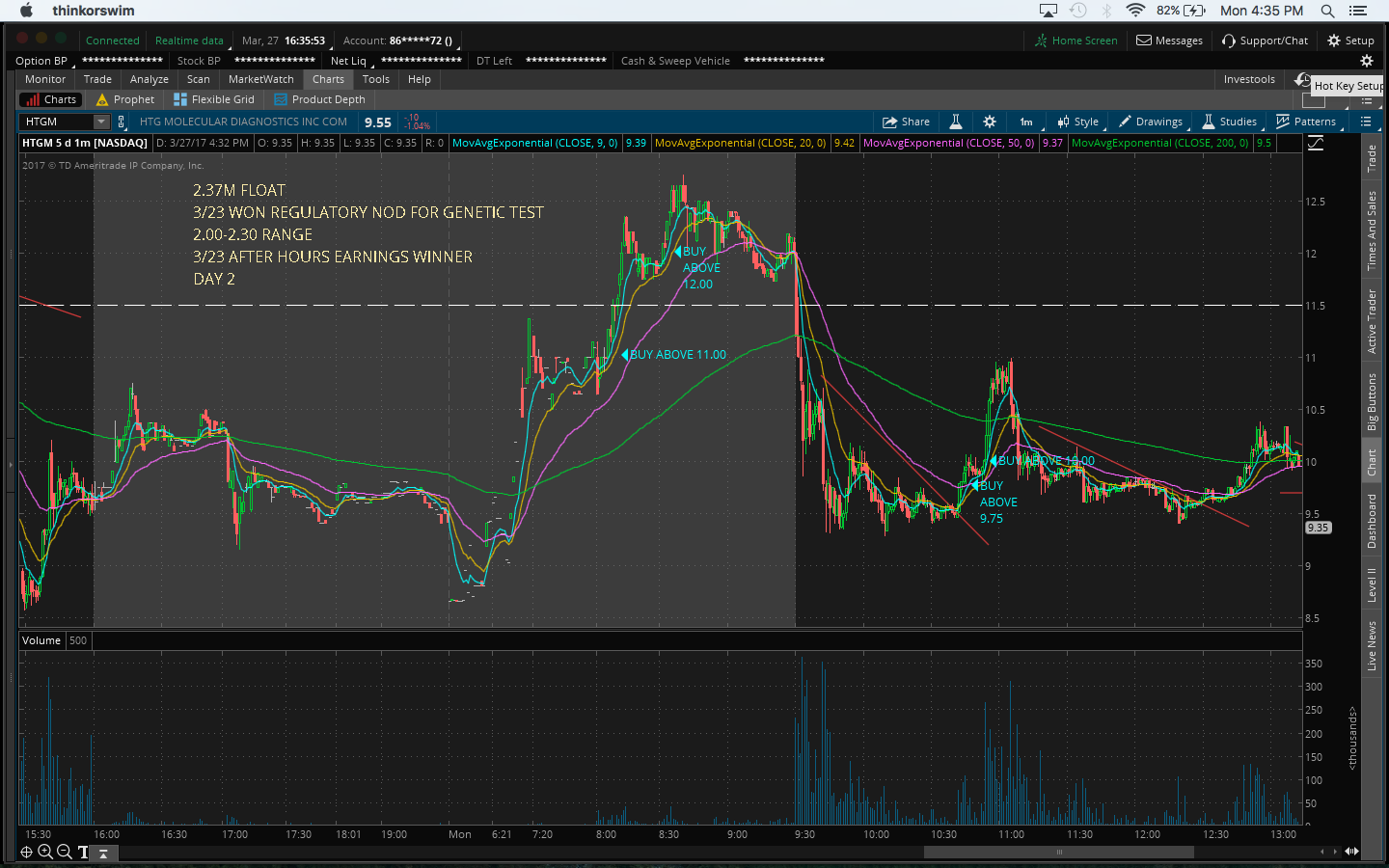The image size is (1389, 868).
Task: Click the Edit Studies flask icon
Action: [x=955, y=122]
